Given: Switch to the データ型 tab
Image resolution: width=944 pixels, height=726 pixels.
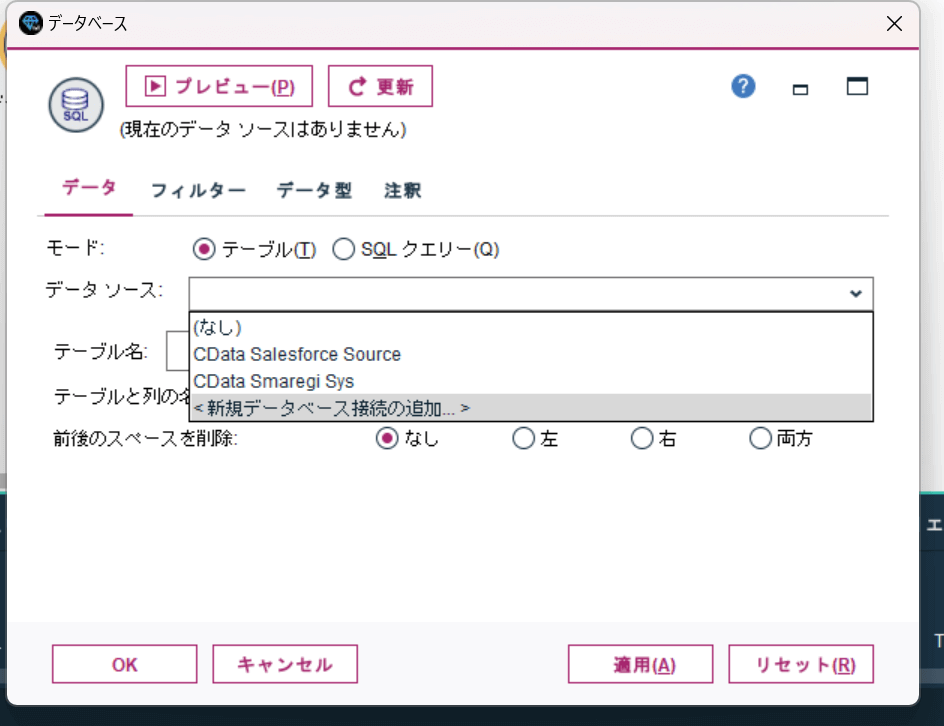Looking at the screenshot, I should tap(314, 191).
